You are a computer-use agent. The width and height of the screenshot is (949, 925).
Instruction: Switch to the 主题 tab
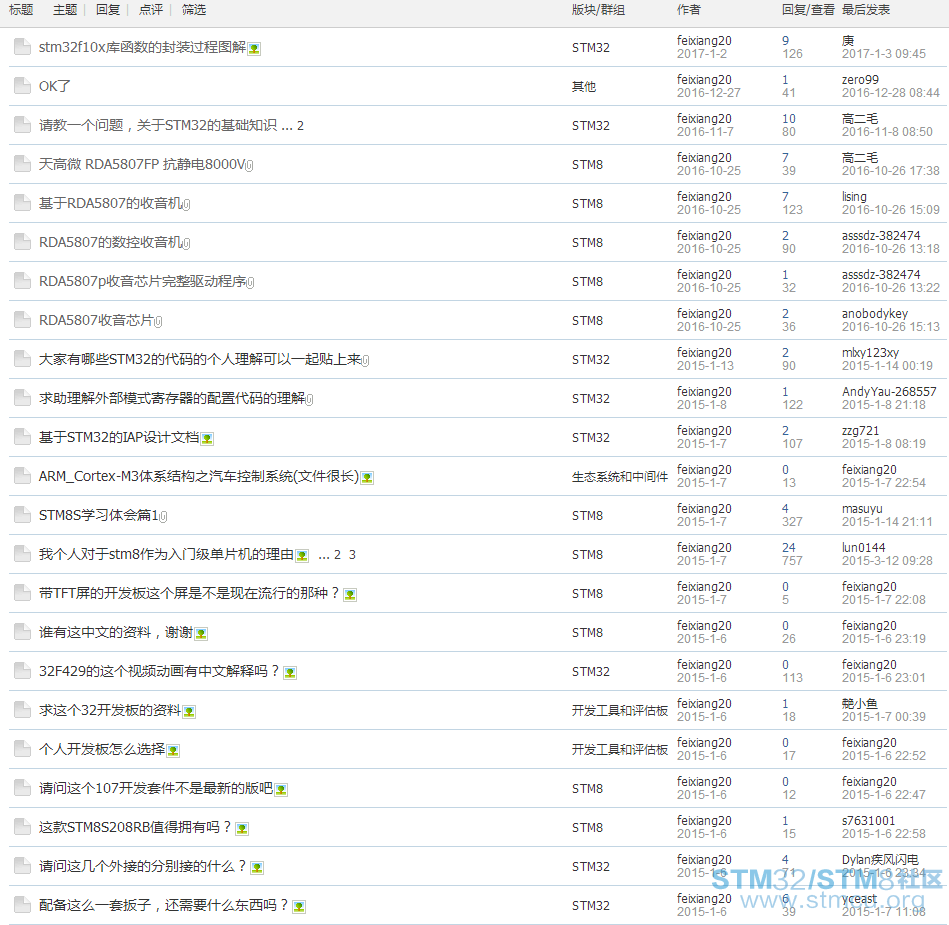point(65,10)
